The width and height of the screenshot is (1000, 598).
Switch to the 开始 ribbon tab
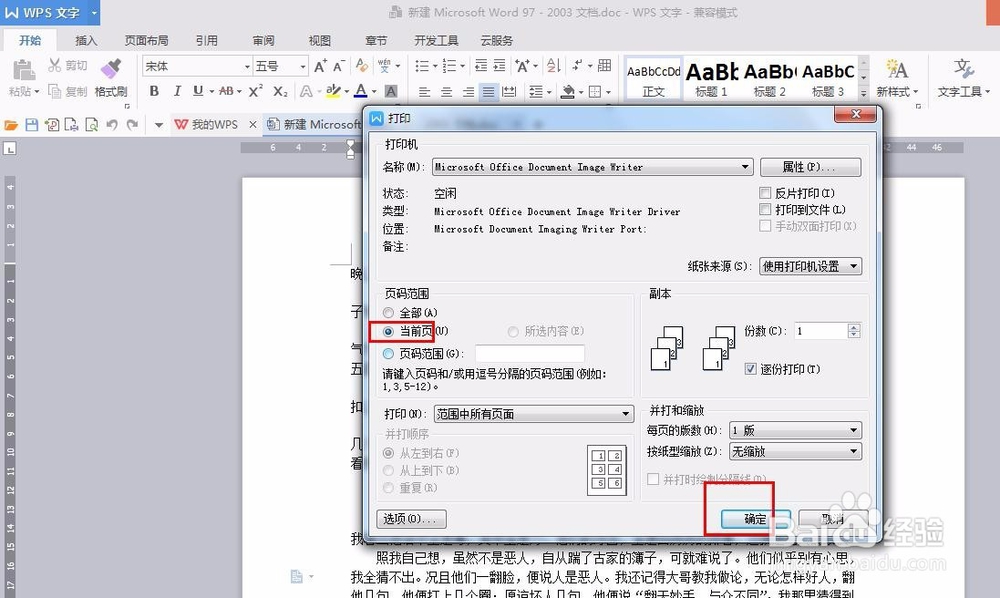30,40
